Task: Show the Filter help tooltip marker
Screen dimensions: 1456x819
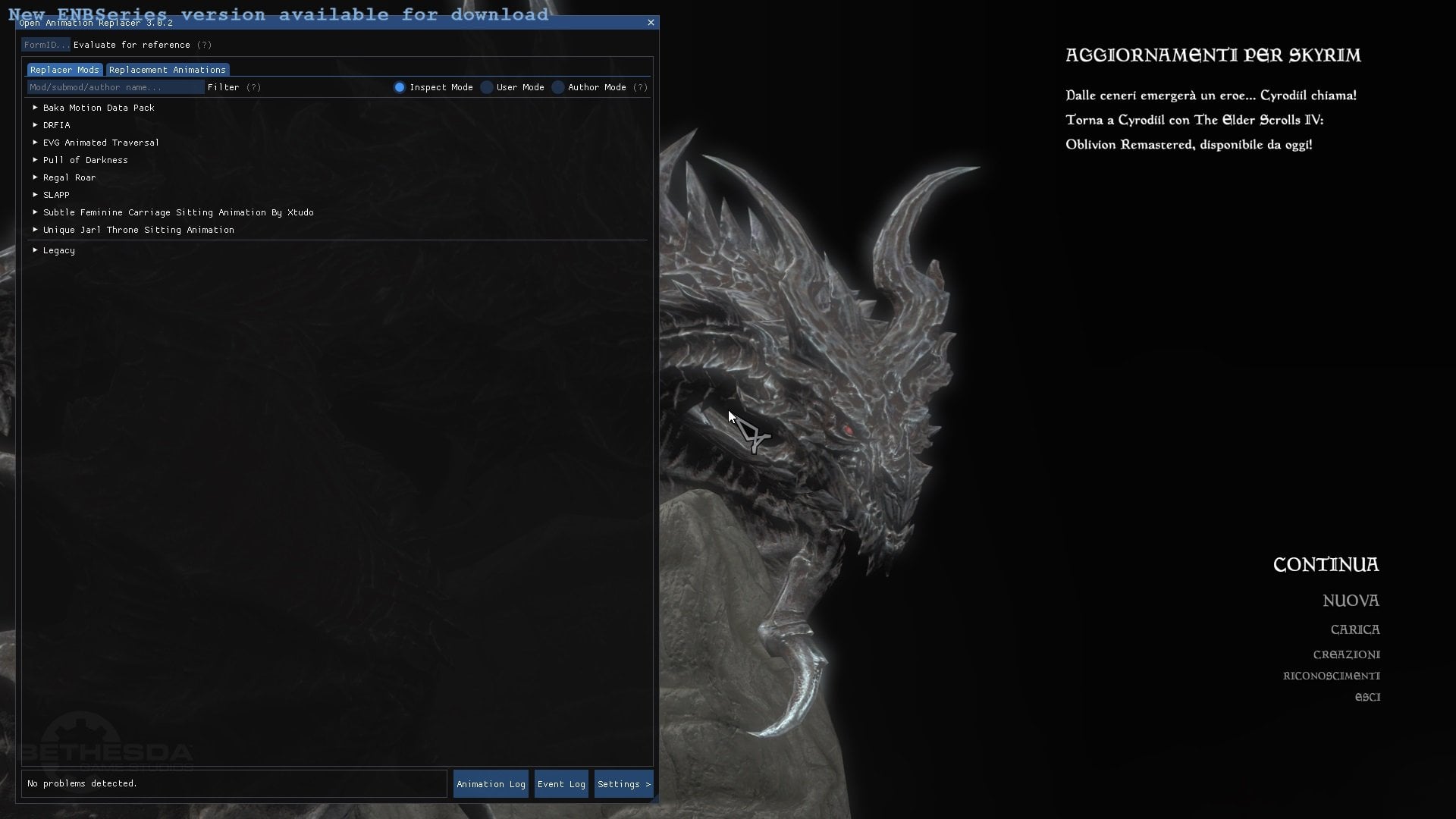Action: [253, 87]
